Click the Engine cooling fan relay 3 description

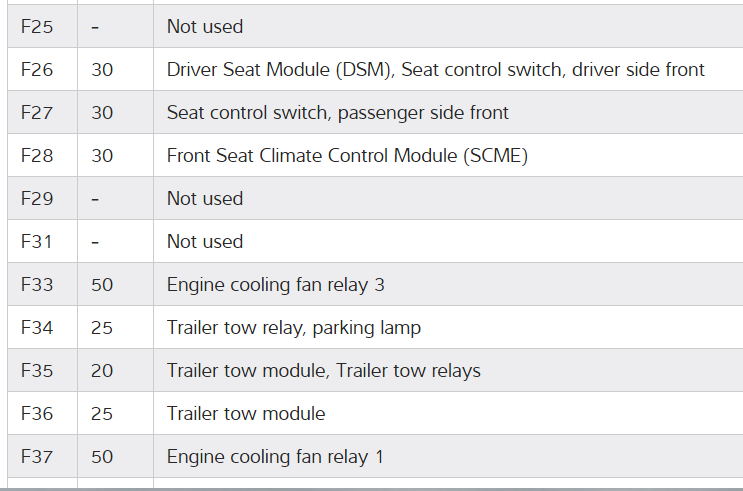pos(275,285)
